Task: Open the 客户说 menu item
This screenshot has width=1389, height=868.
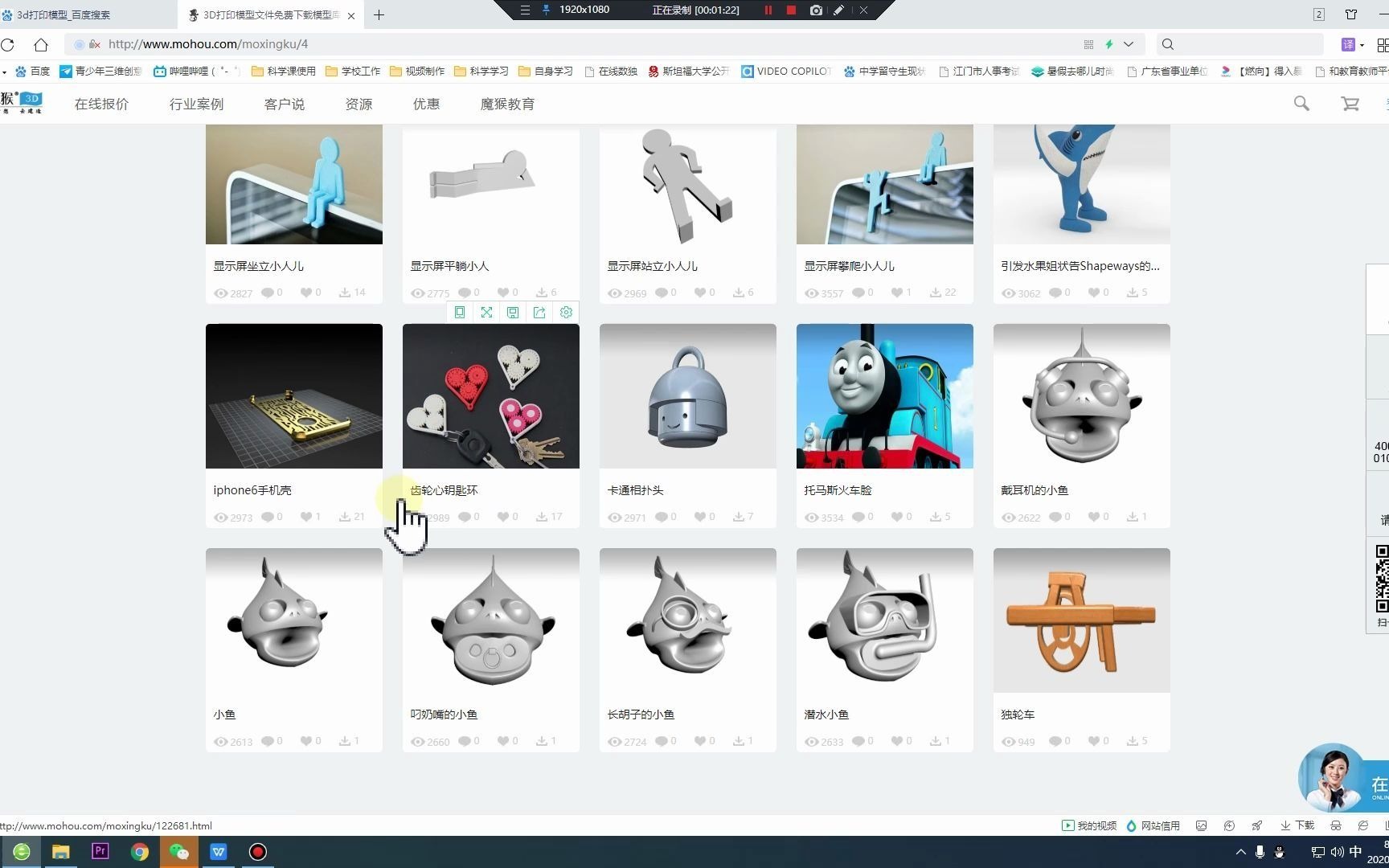Action: (x=285, y=104)
